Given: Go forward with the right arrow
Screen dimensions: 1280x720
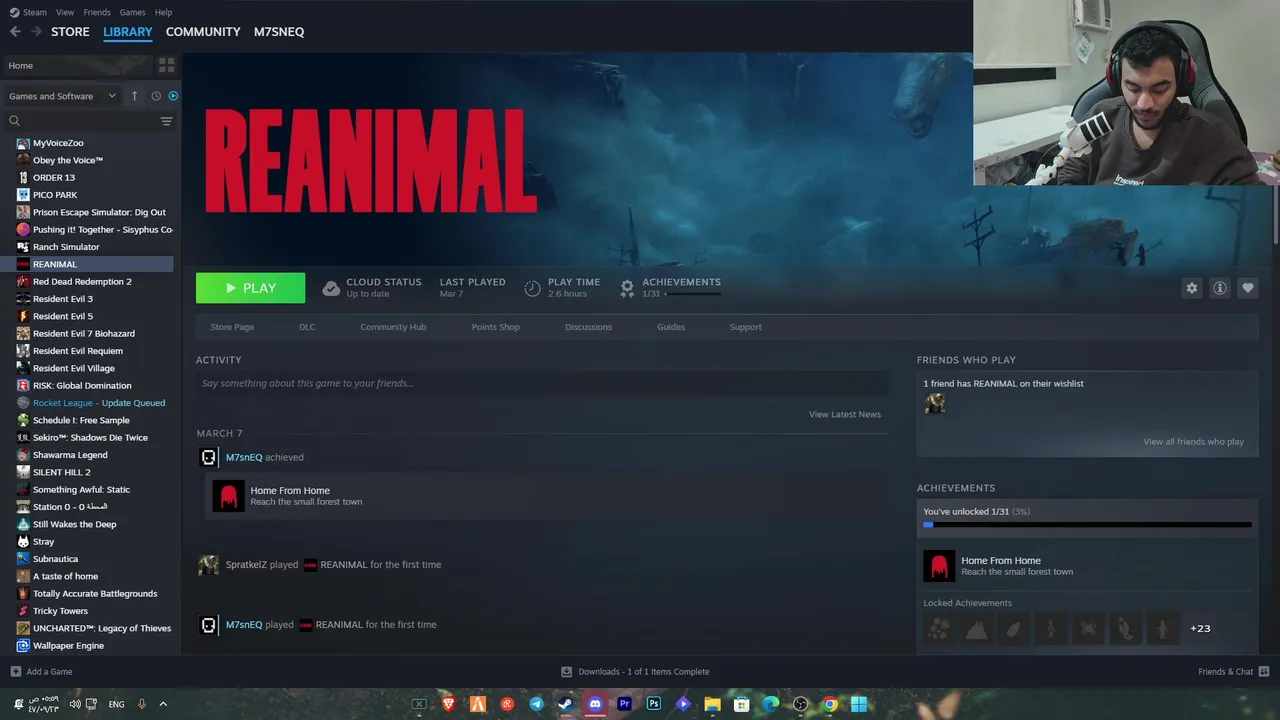Looking at the screenshot, I should coord(36,32).
